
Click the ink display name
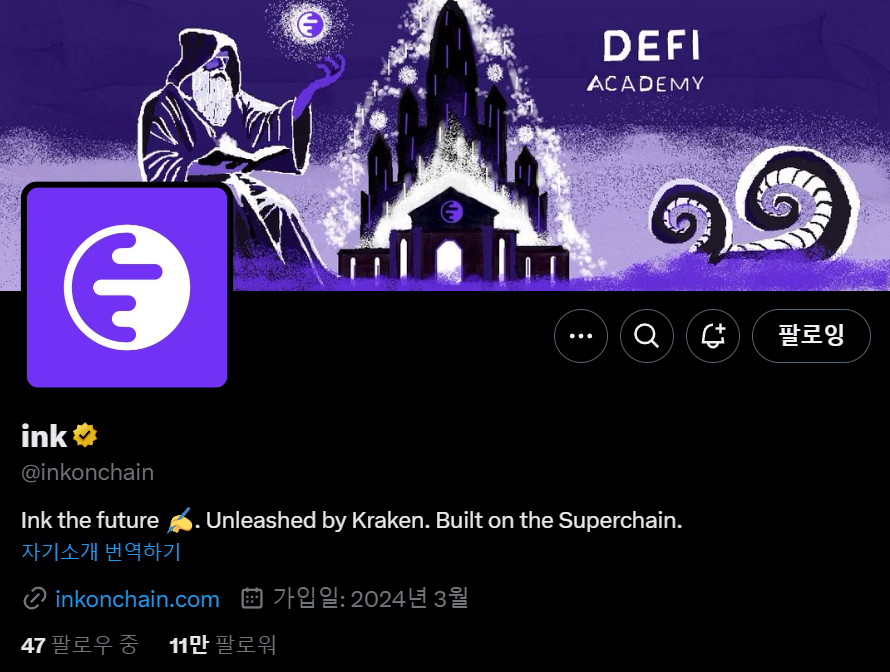pos(44,436)
